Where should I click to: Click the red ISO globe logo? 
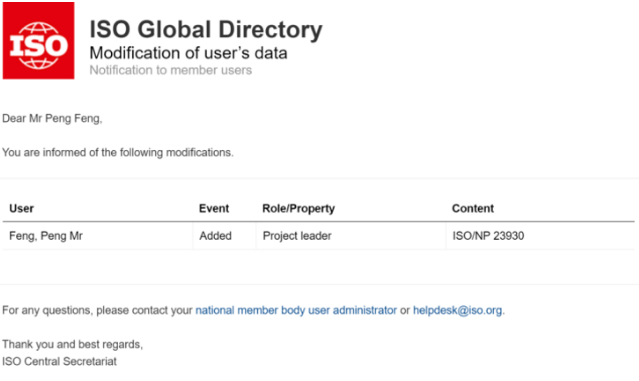click(38, 40)
